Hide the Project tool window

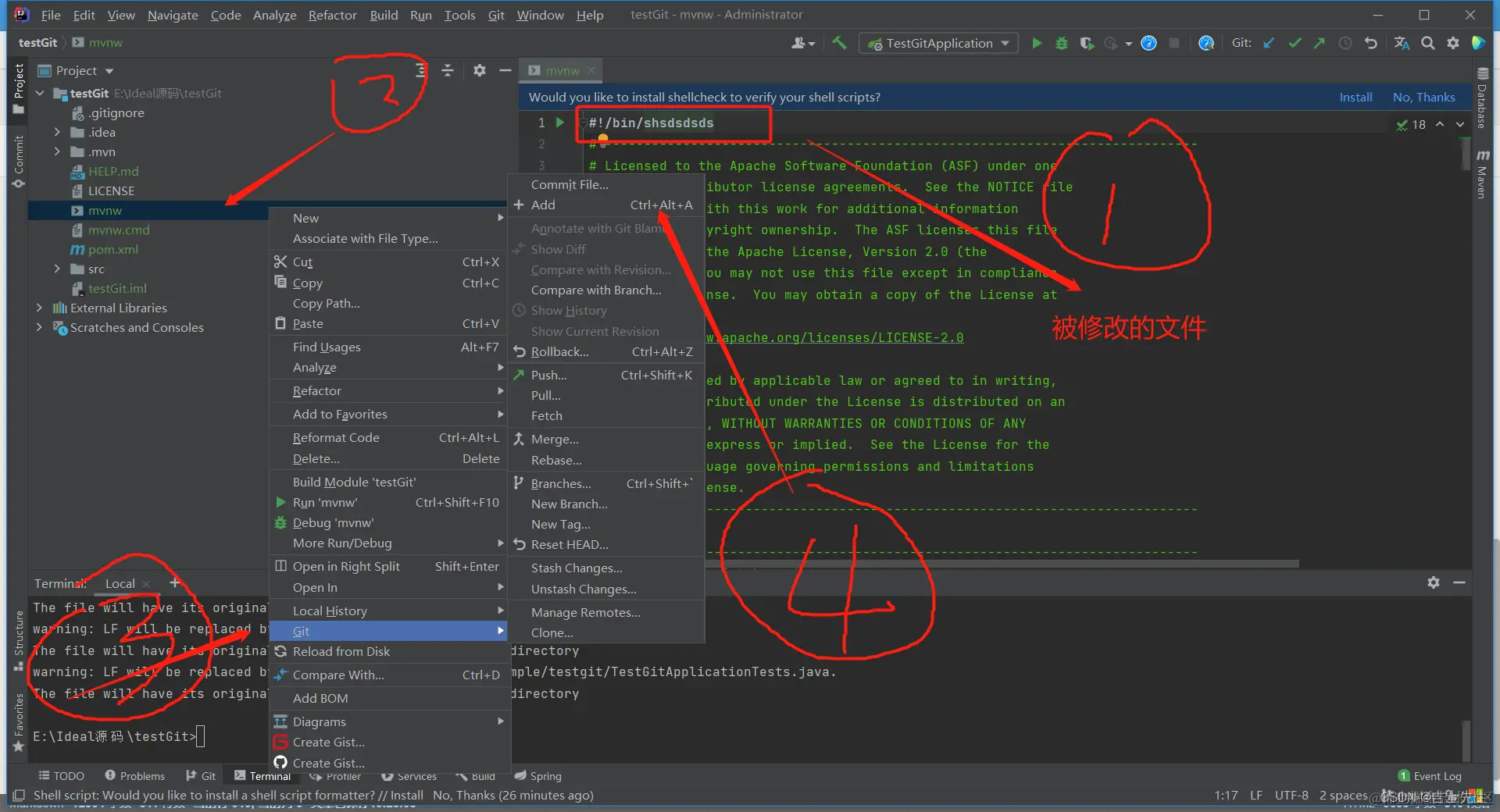click(505, 70)
